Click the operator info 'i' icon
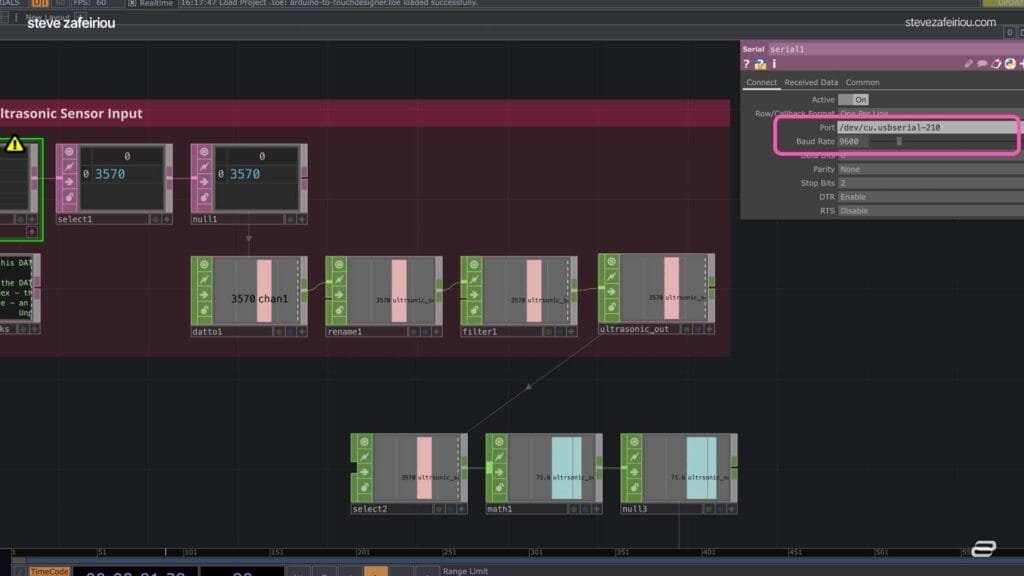1024x576 pixels. (774, 64)
